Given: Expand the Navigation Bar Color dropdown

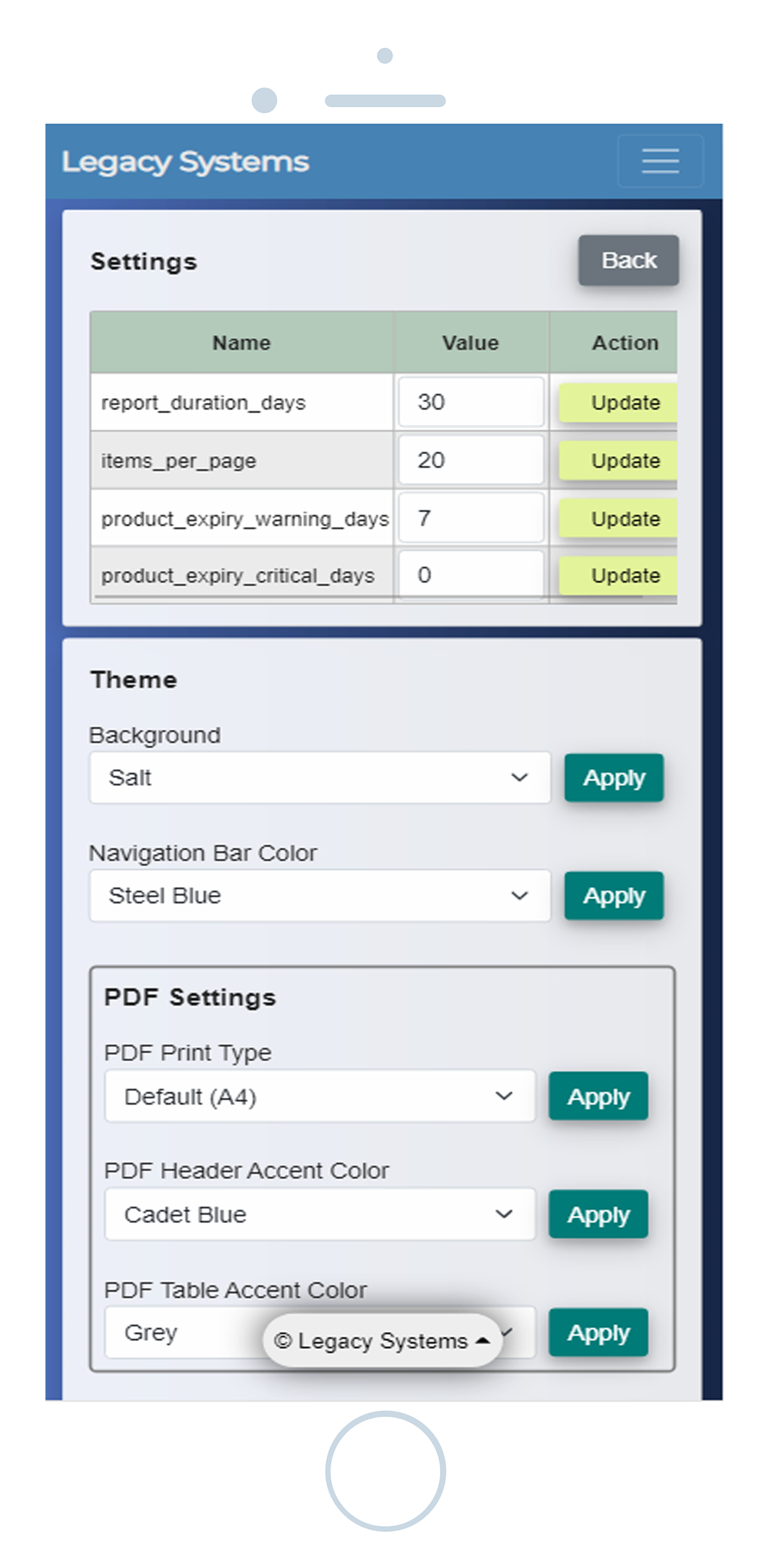Looking at the screenshot, I should (x=320, y=895).
